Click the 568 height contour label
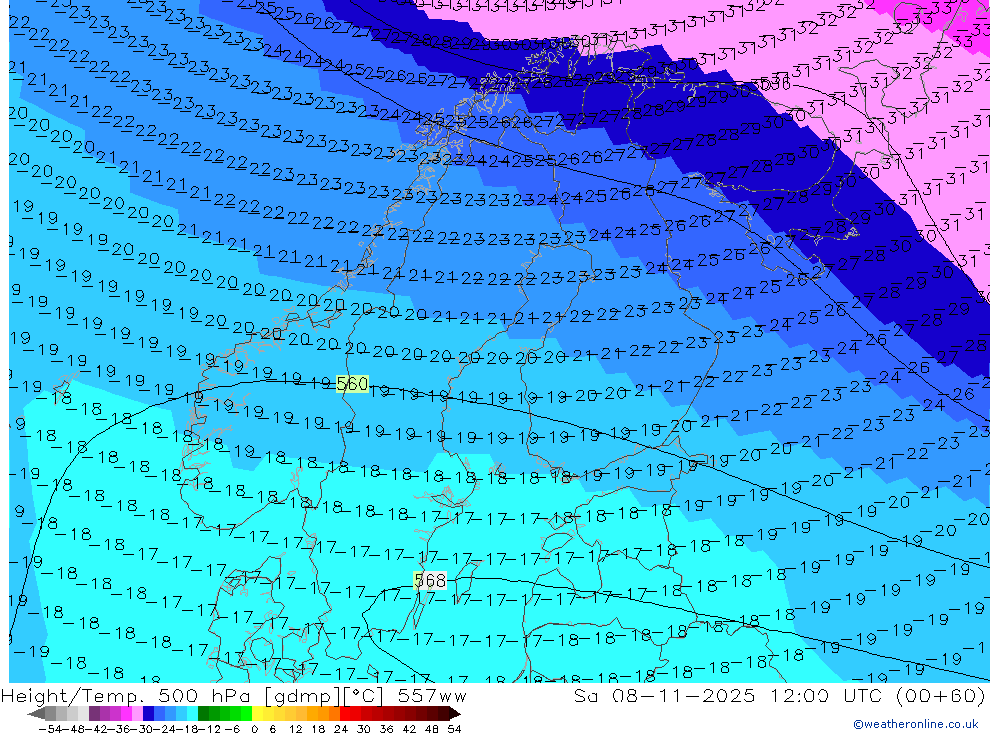The height and width of the screenshot is (733, 1000). 430,581
